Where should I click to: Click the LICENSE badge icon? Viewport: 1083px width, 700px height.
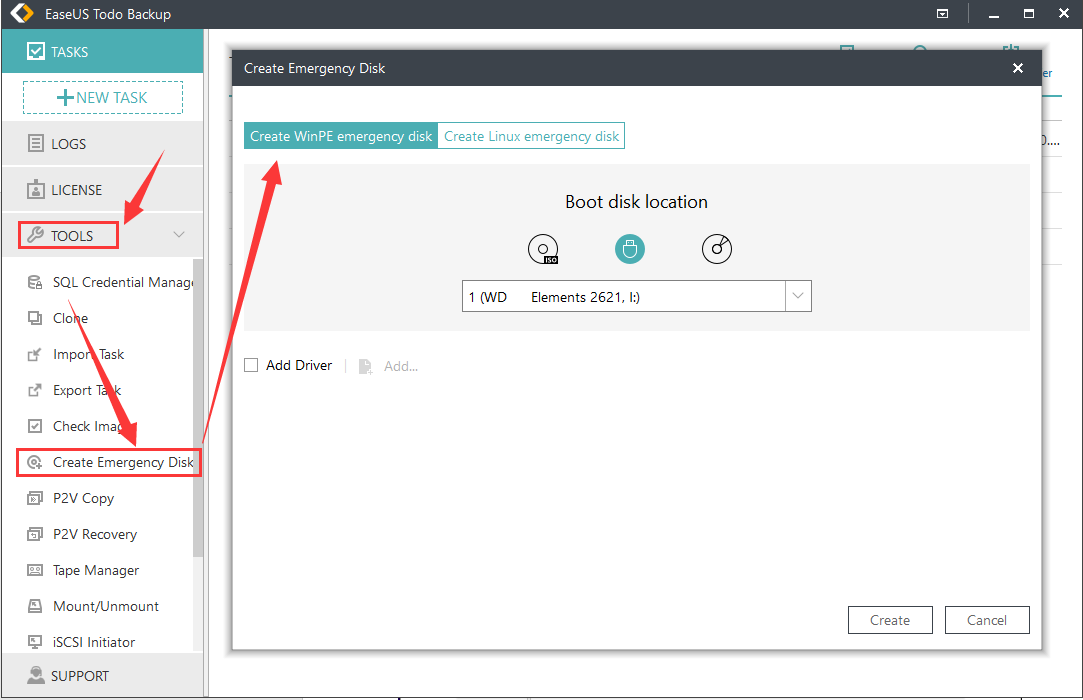[35, 189]
